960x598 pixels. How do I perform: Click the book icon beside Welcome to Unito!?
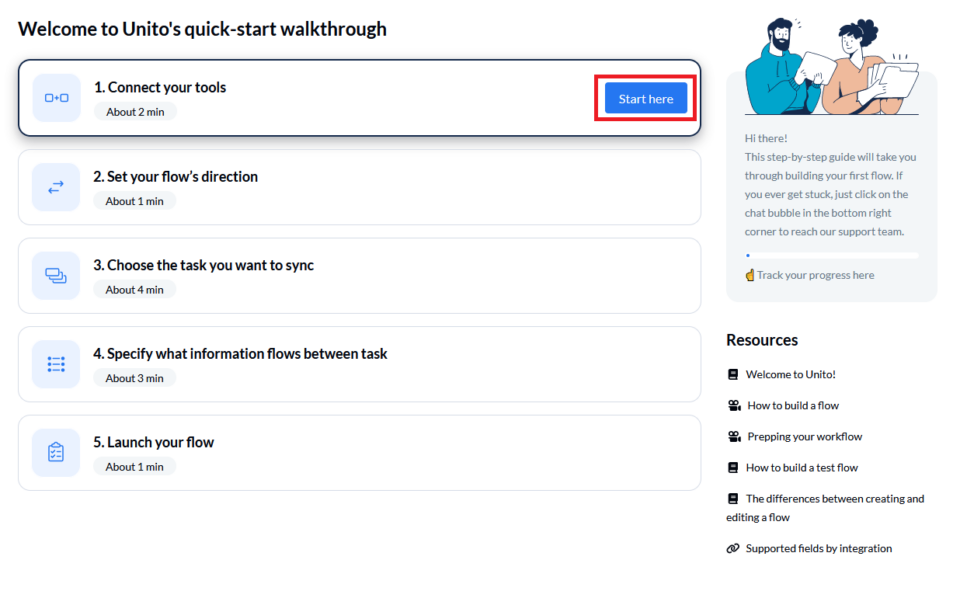tap(733, 375)
